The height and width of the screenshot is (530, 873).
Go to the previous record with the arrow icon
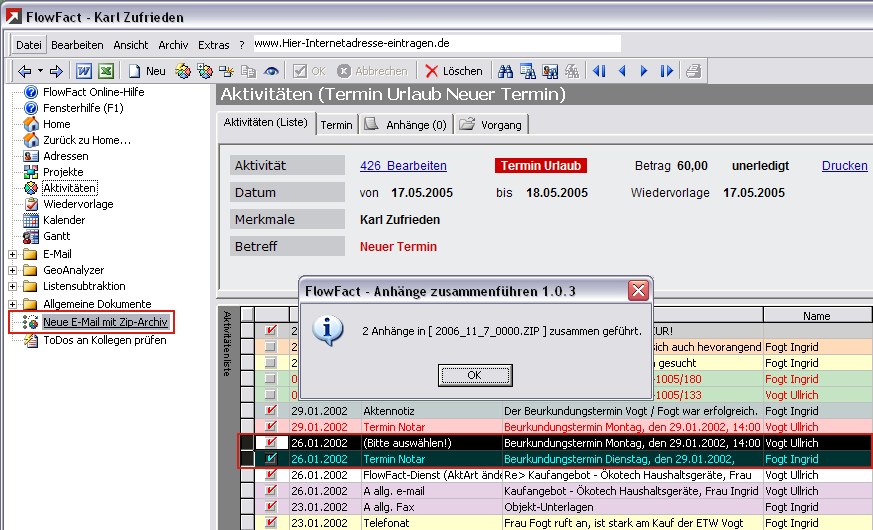coord(622,71)
